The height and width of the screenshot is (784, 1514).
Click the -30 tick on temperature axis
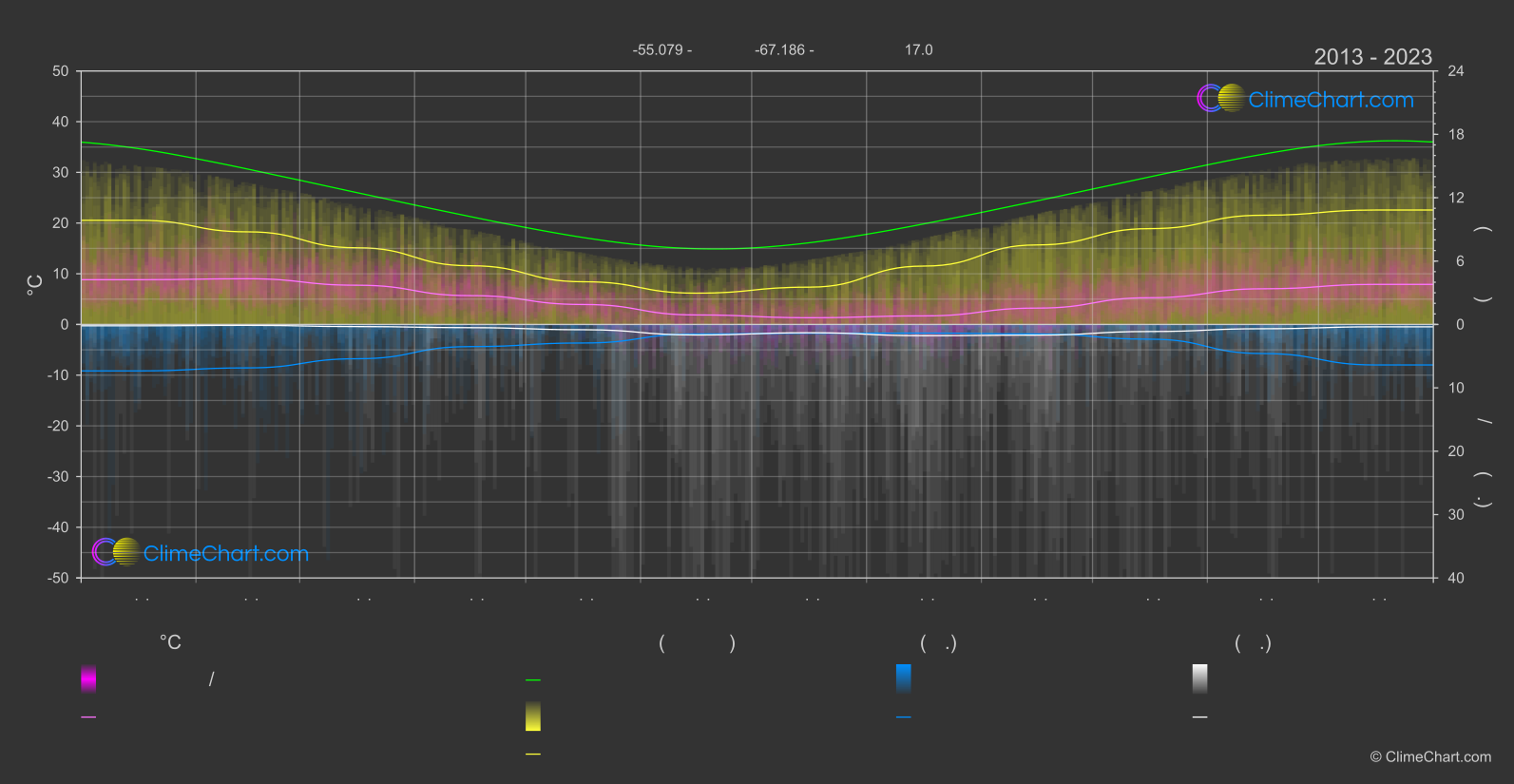pyautogui.click(x=58, y=477)
